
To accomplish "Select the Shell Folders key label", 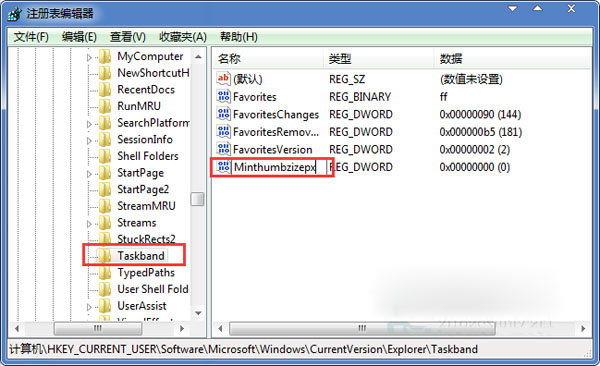I will 148,156.
